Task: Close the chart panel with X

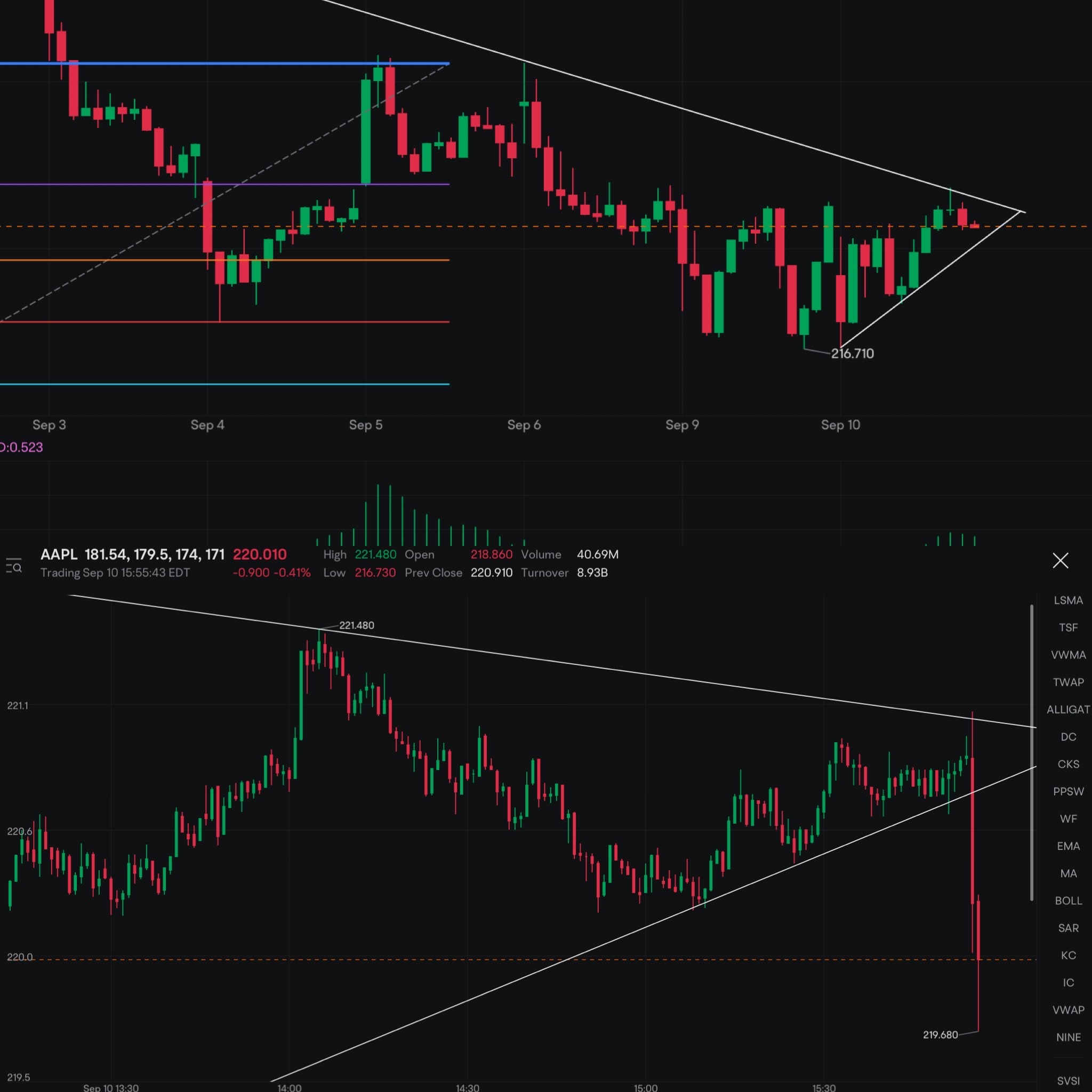Action: click(1061, 561)
